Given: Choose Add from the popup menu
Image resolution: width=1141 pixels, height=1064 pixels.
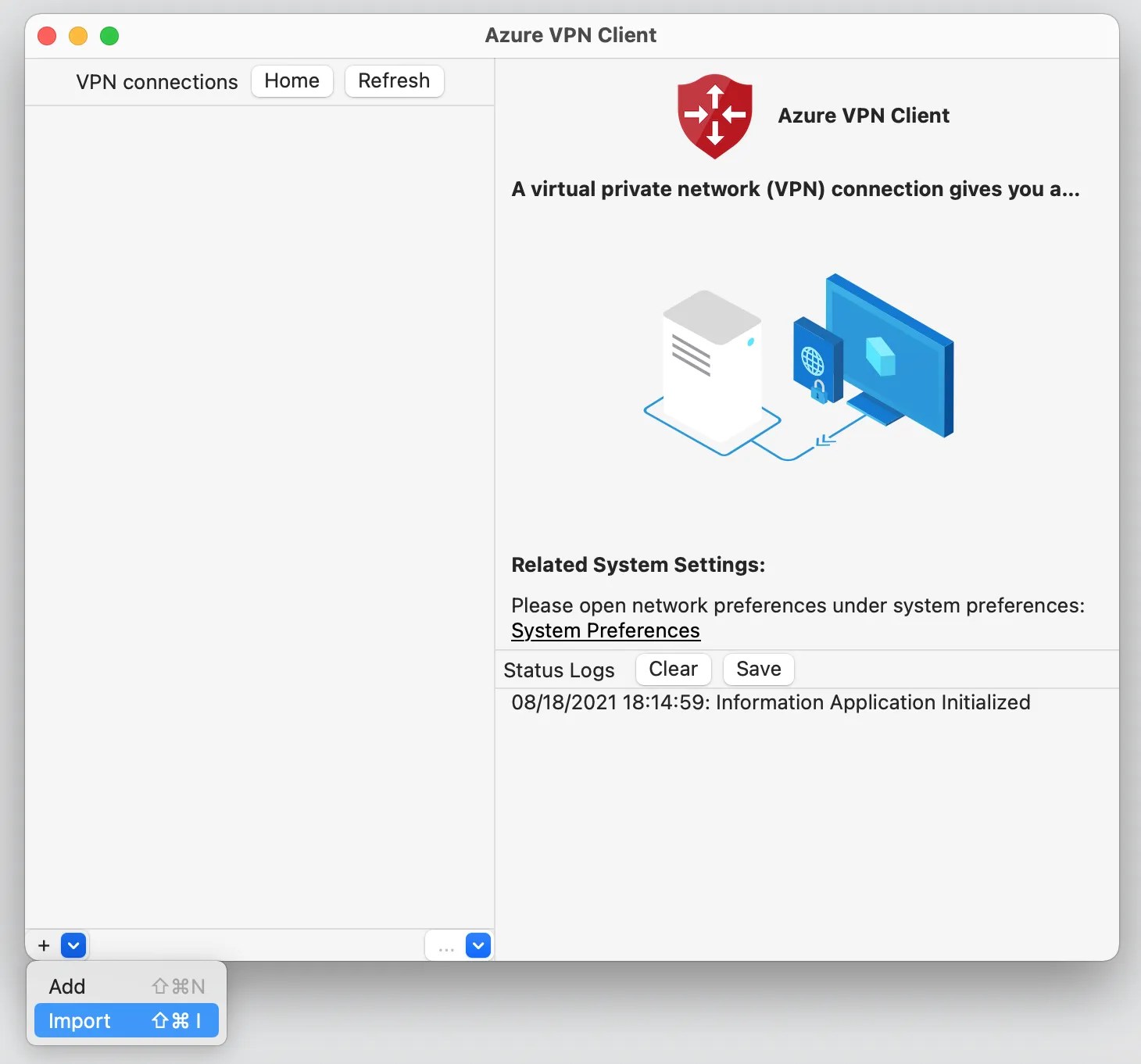Looking at the screenshot, I should (127, 987).
